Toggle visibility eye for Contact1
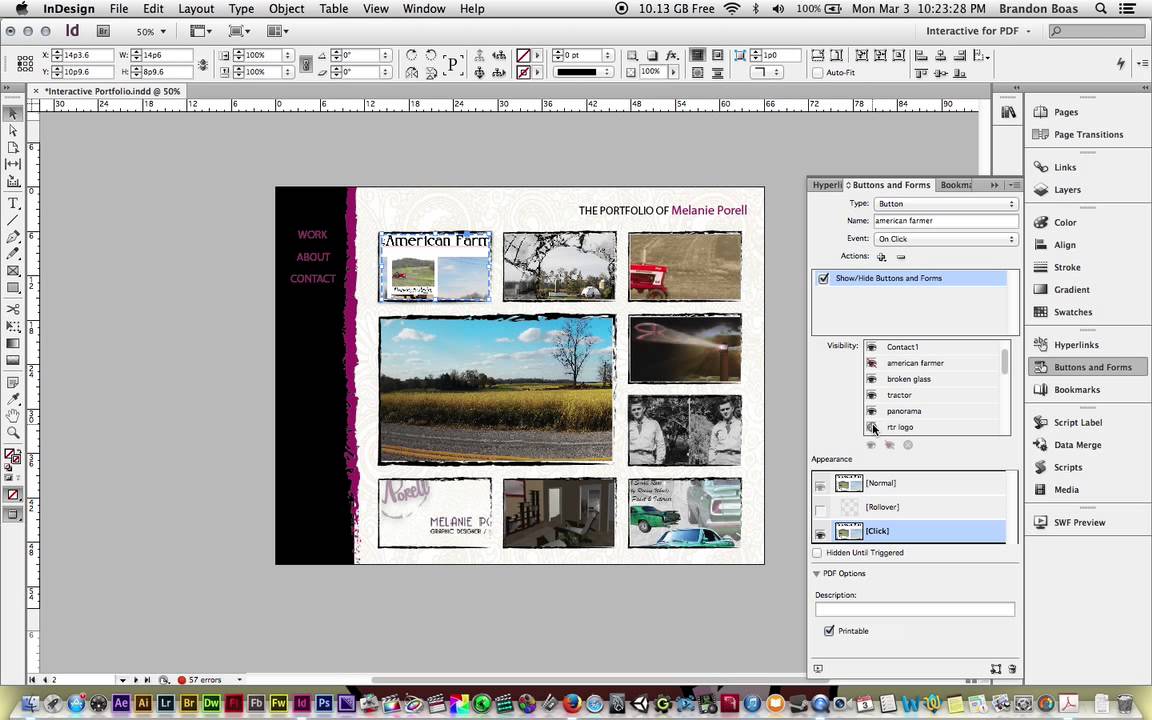The height and width of the screenshot is (720, 1152). tap(871, 347)
